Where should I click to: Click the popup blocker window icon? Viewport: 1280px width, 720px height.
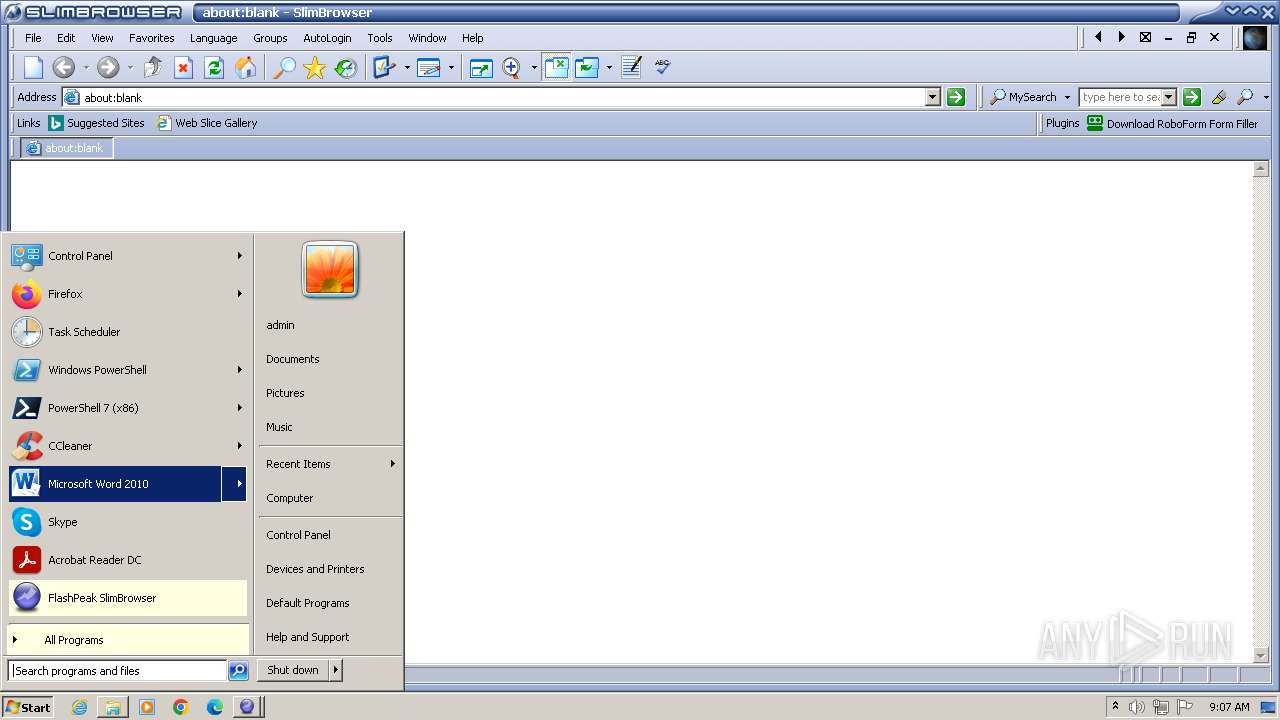click(556, 67)
